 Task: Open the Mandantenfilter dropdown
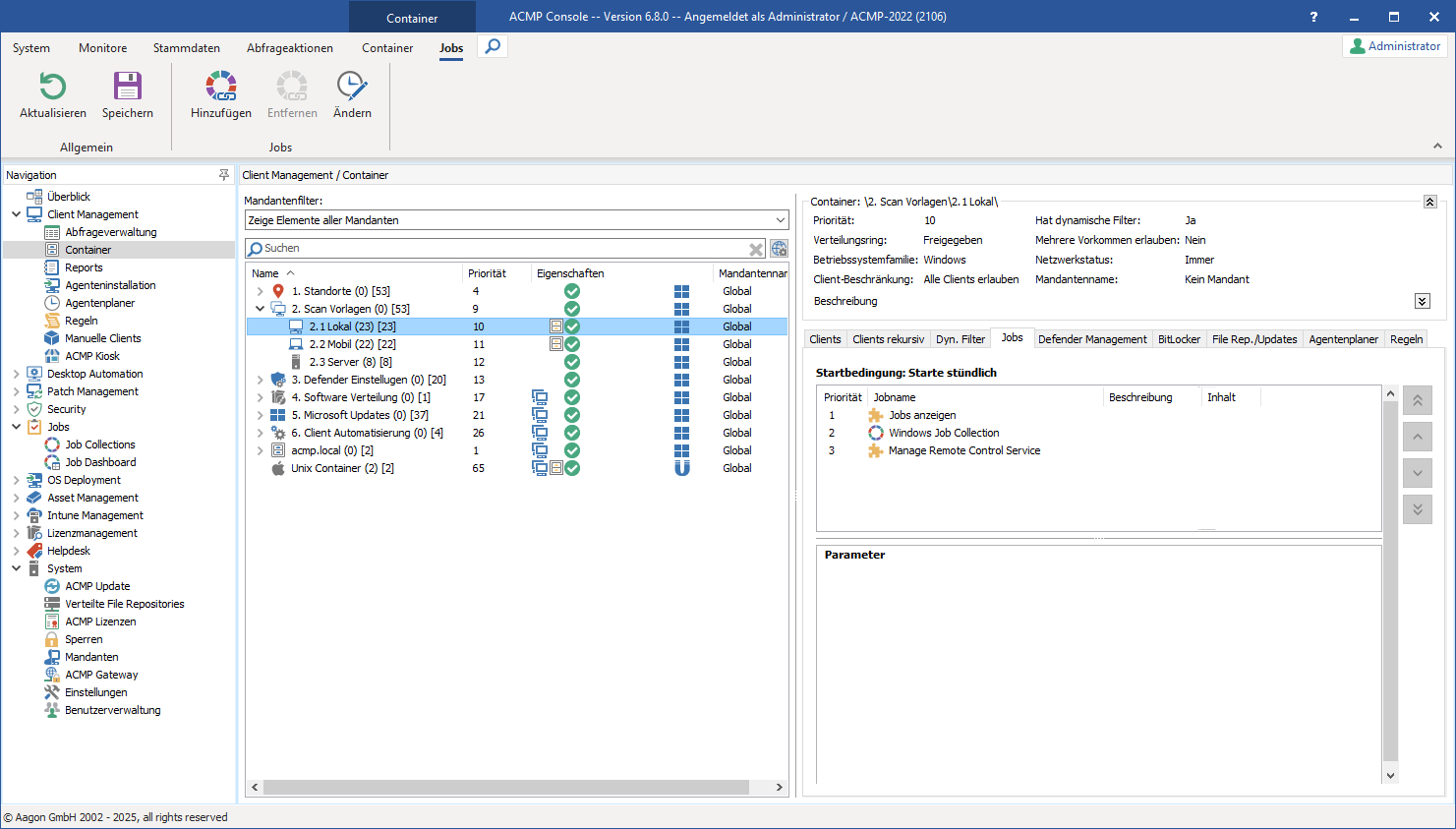781,220
